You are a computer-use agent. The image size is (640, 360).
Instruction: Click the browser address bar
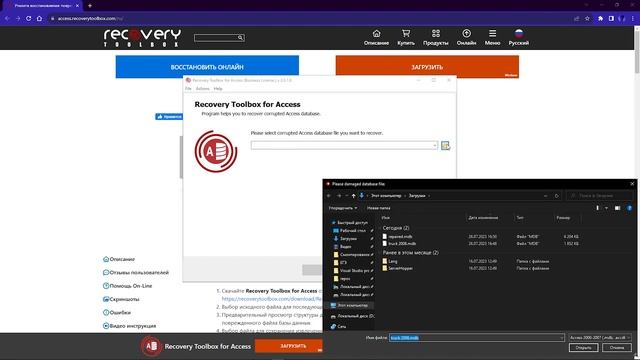[310, 18]
